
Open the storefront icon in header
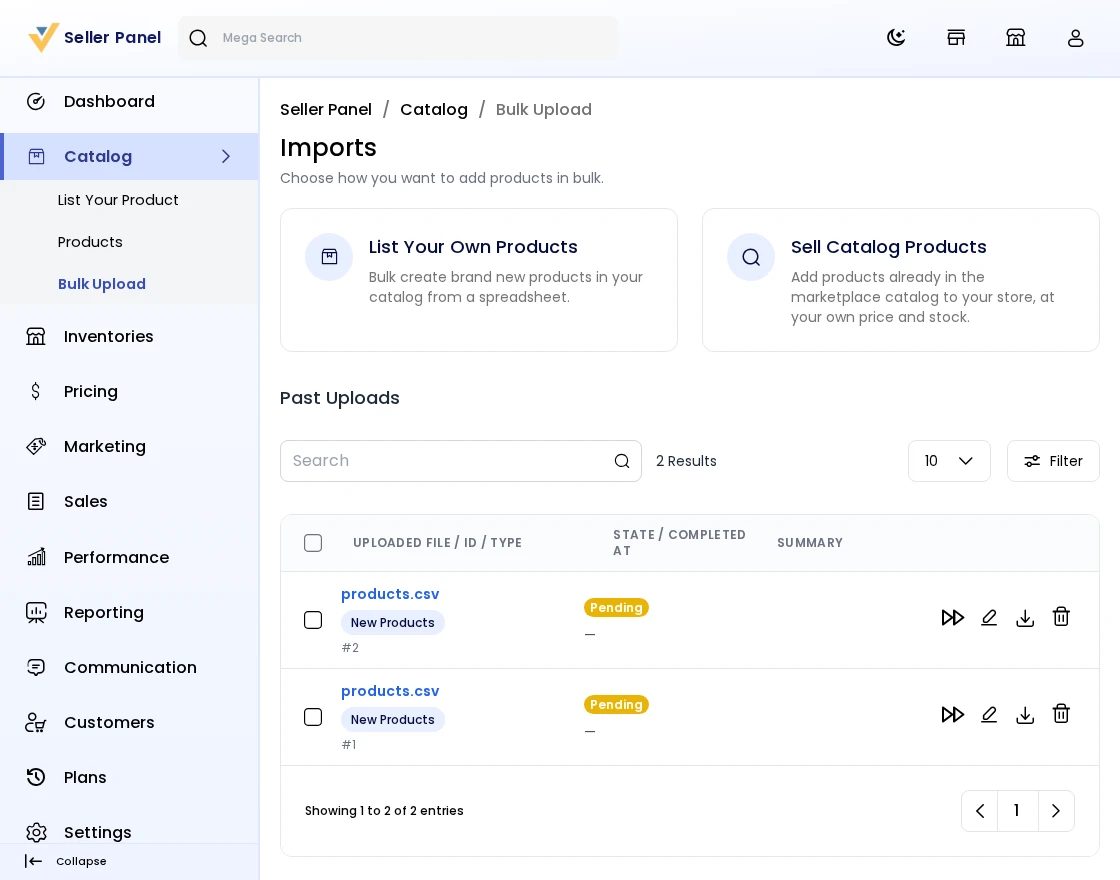tap(956, 38)
